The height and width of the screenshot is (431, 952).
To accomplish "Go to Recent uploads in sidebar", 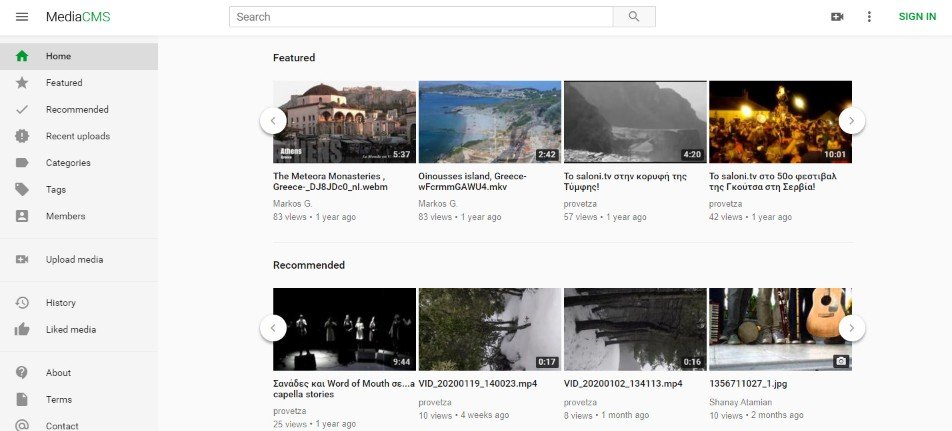I will (79, 137).
